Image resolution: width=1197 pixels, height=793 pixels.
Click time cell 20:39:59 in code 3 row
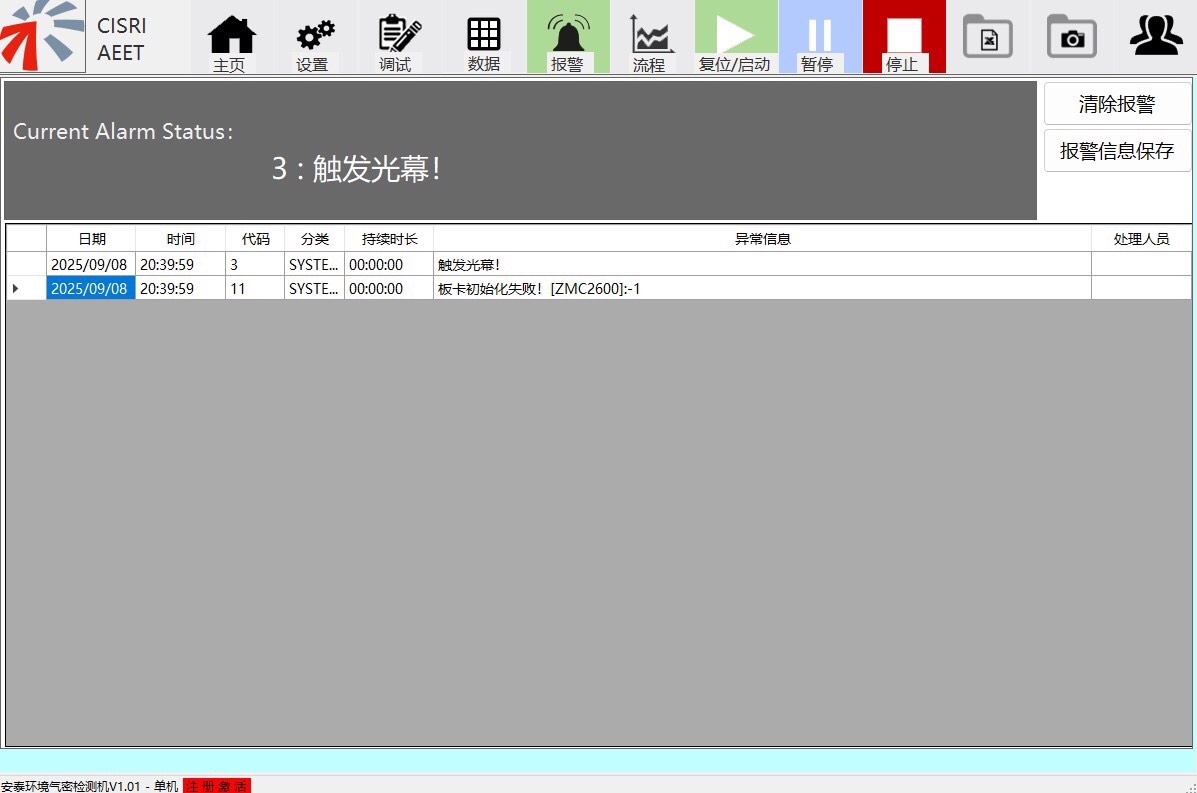pos(180,264)
